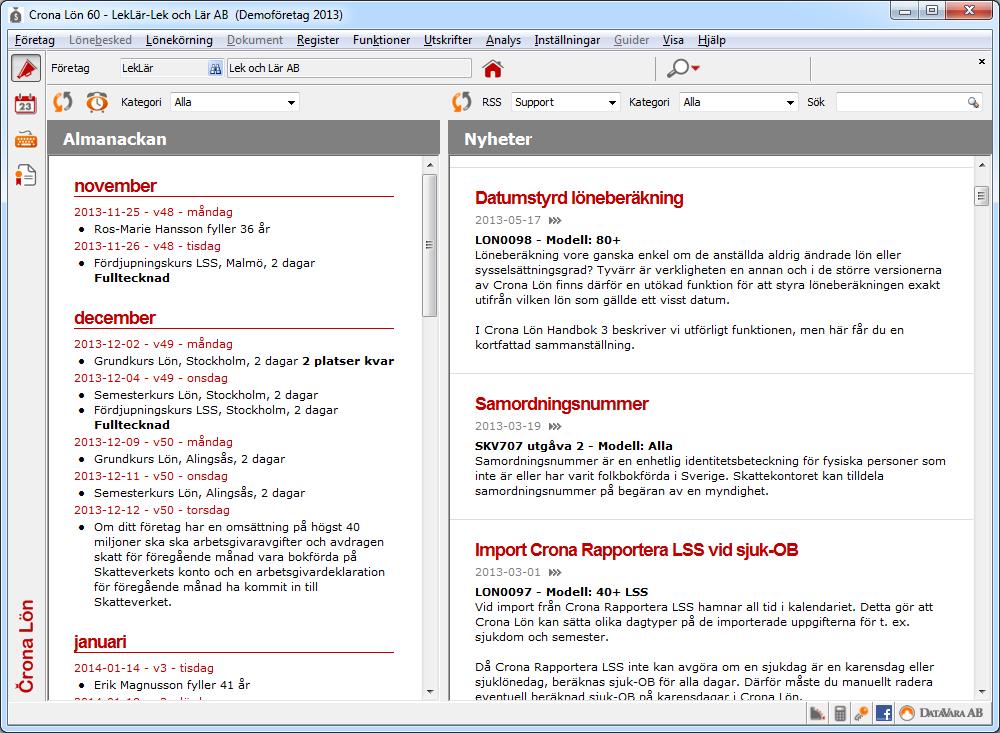Click Semesterkurs Lön, Stockholm, 2 dagar entry
Screen dimensions: 1000x733
206,395
